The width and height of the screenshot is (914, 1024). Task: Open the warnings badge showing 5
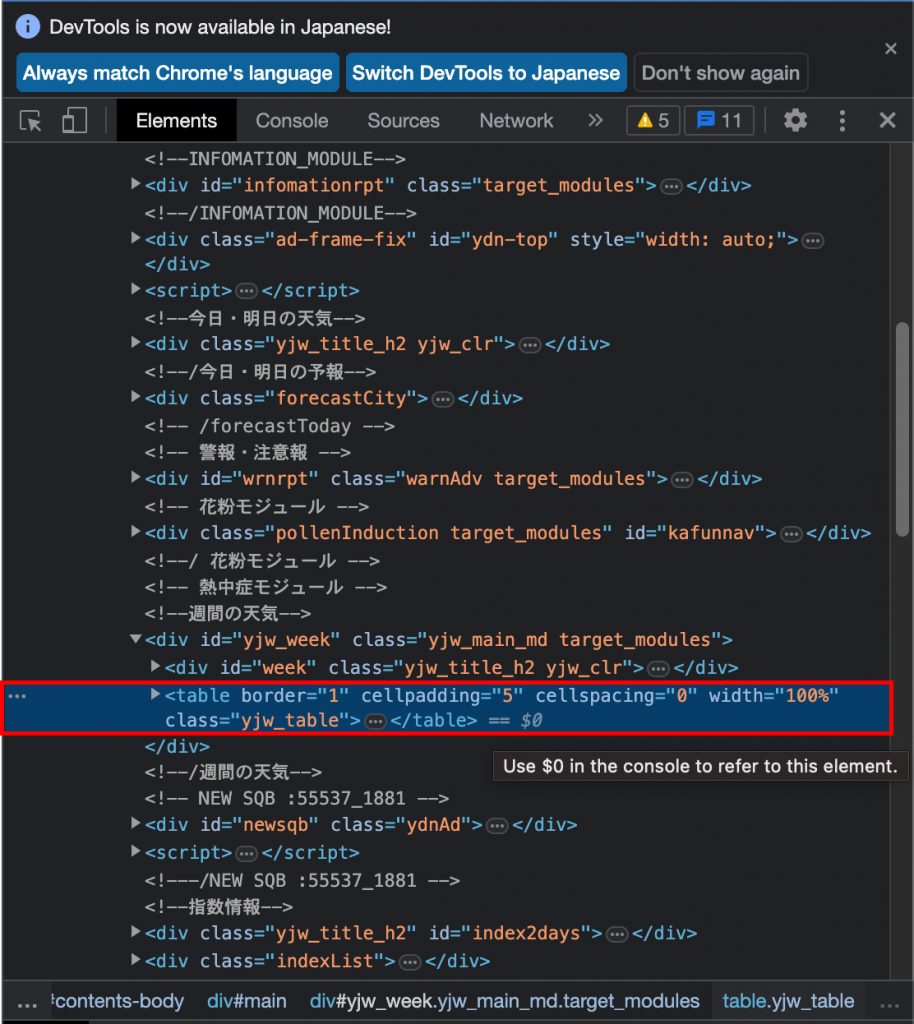(x=652, y=120)
